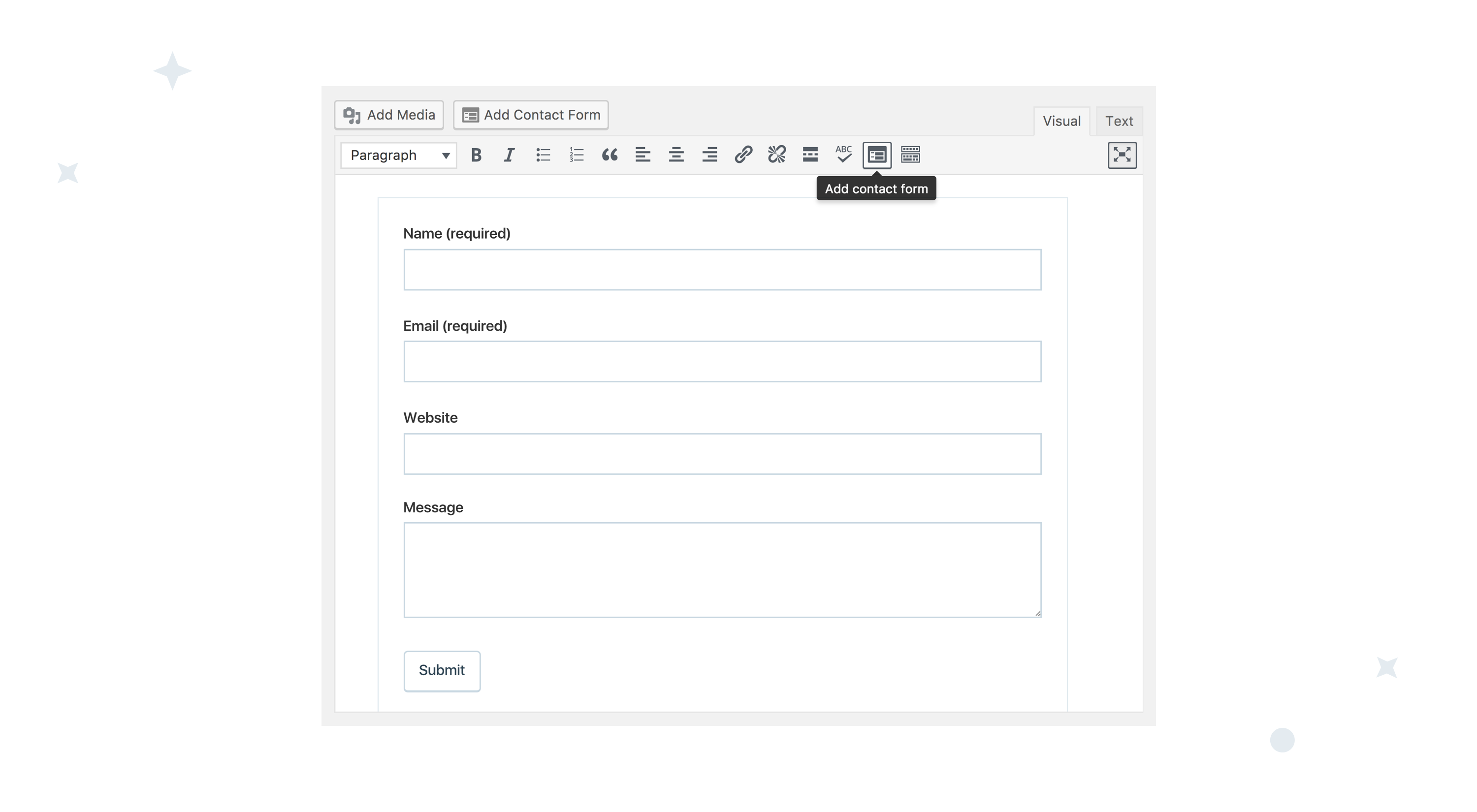The width and height of the screenshot is (1477, 812).
Task: Insert a numbered list
Action: coord(576,155)
